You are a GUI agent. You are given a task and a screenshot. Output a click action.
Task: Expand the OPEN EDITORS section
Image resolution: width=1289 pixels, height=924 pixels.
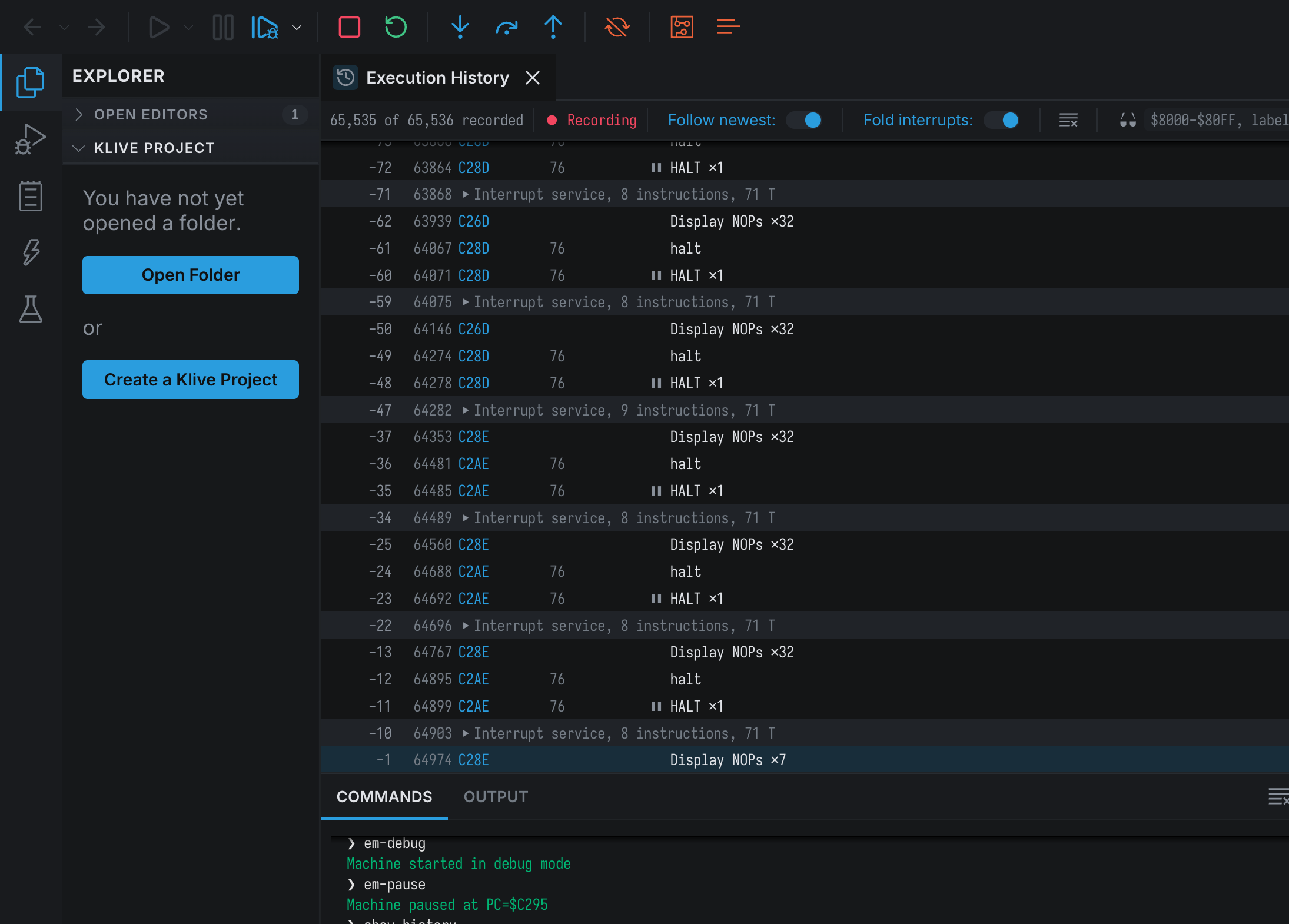(191, 114)
